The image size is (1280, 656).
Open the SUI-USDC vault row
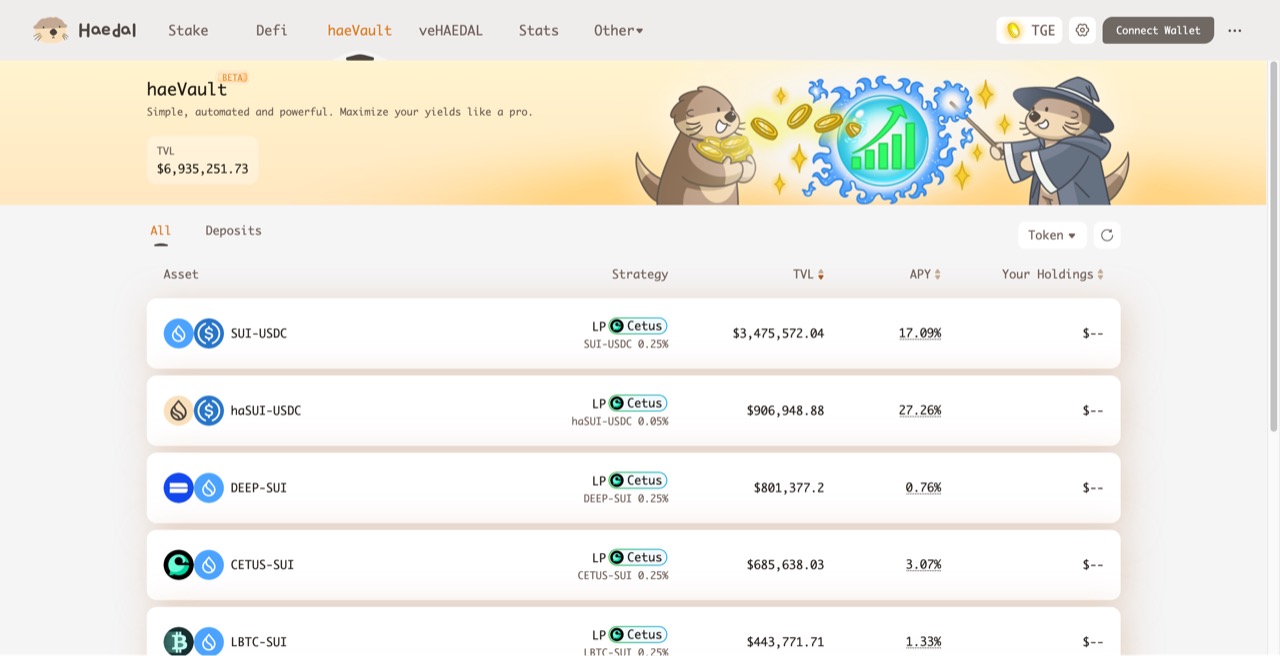tap(633, 333)
